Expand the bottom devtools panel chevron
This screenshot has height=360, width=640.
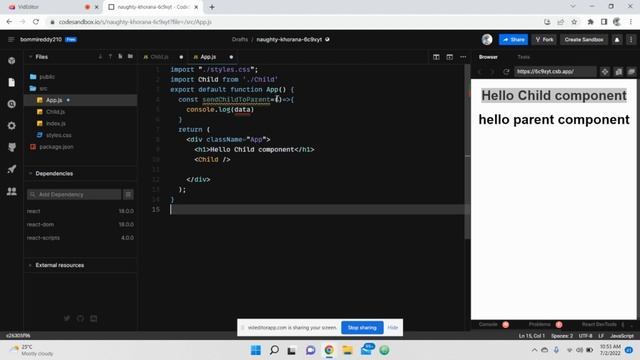[632, 325]
